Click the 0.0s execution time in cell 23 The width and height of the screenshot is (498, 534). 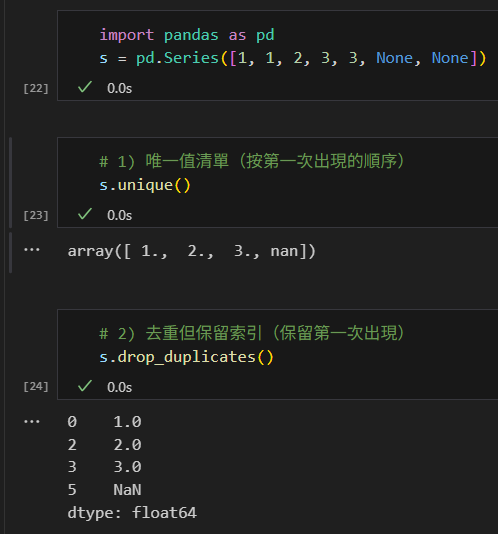(x=120, y=216)
